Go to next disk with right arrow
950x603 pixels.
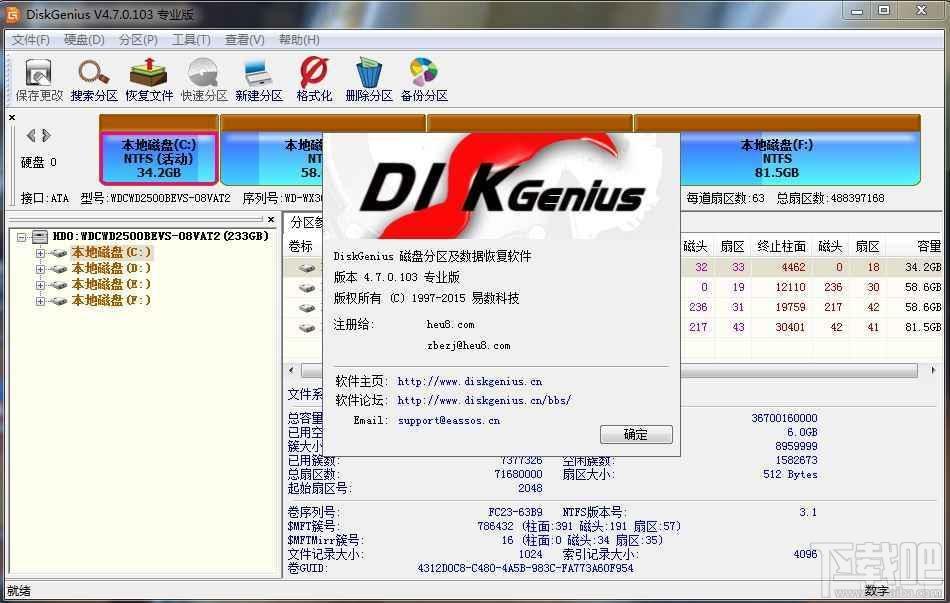coord(46,136)
